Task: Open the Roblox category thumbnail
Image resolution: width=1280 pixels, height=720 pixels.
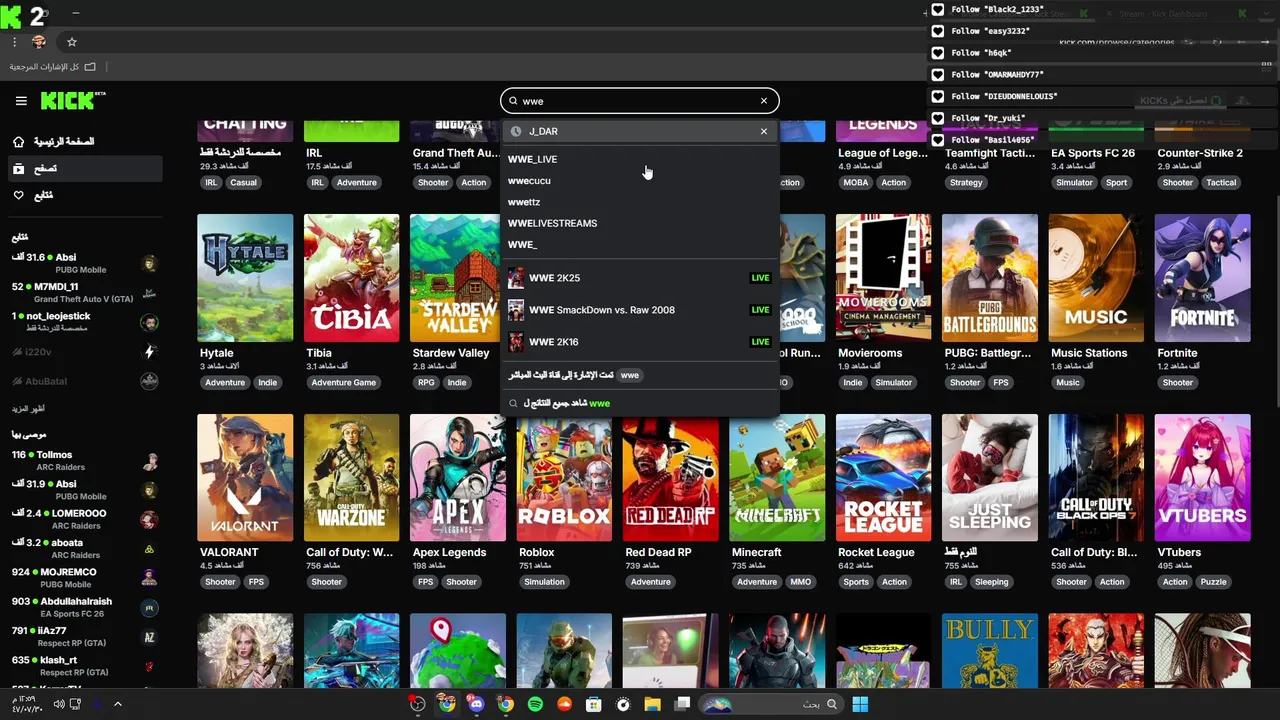Action: [564, 478]
